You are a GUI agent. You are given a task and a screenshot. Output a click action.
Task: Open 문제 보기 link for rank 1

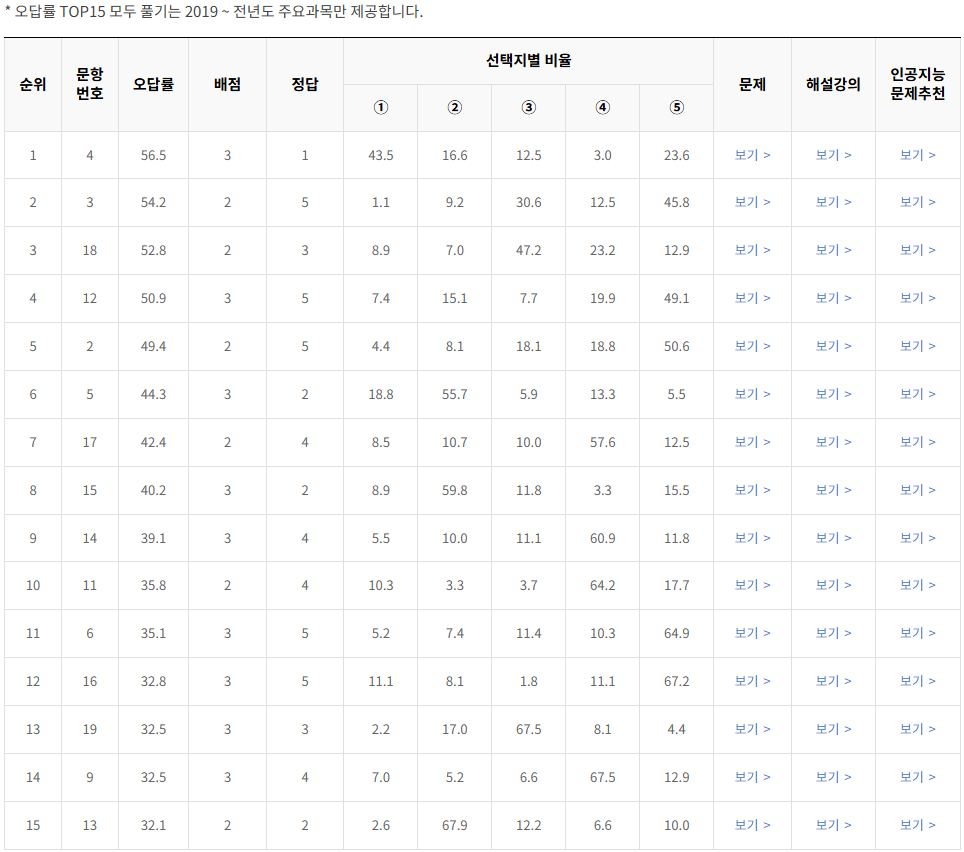coord(752,155)
